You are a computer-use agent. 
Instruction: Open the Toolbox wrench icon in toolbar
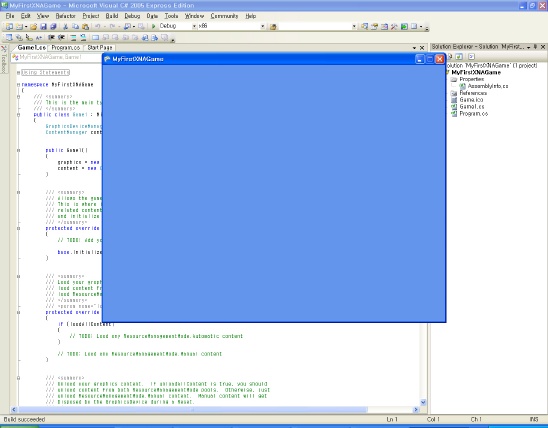coord(394,27)
